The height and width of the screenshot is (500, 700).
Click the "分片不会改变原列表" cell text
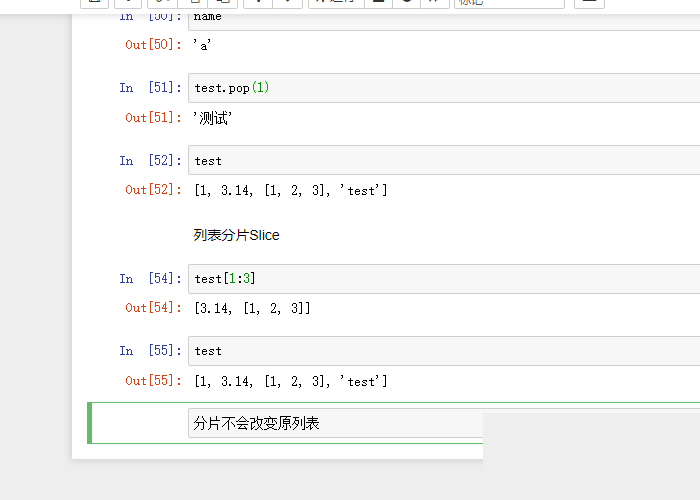pyautogui.click(x=257, y=424)
